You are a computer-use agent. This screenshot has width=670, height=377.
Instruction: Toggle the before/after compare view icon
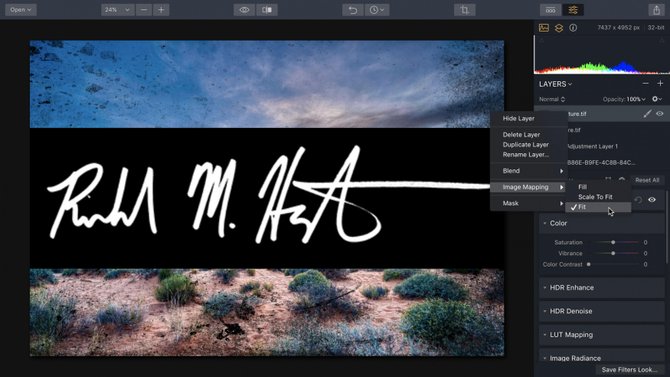267,10
